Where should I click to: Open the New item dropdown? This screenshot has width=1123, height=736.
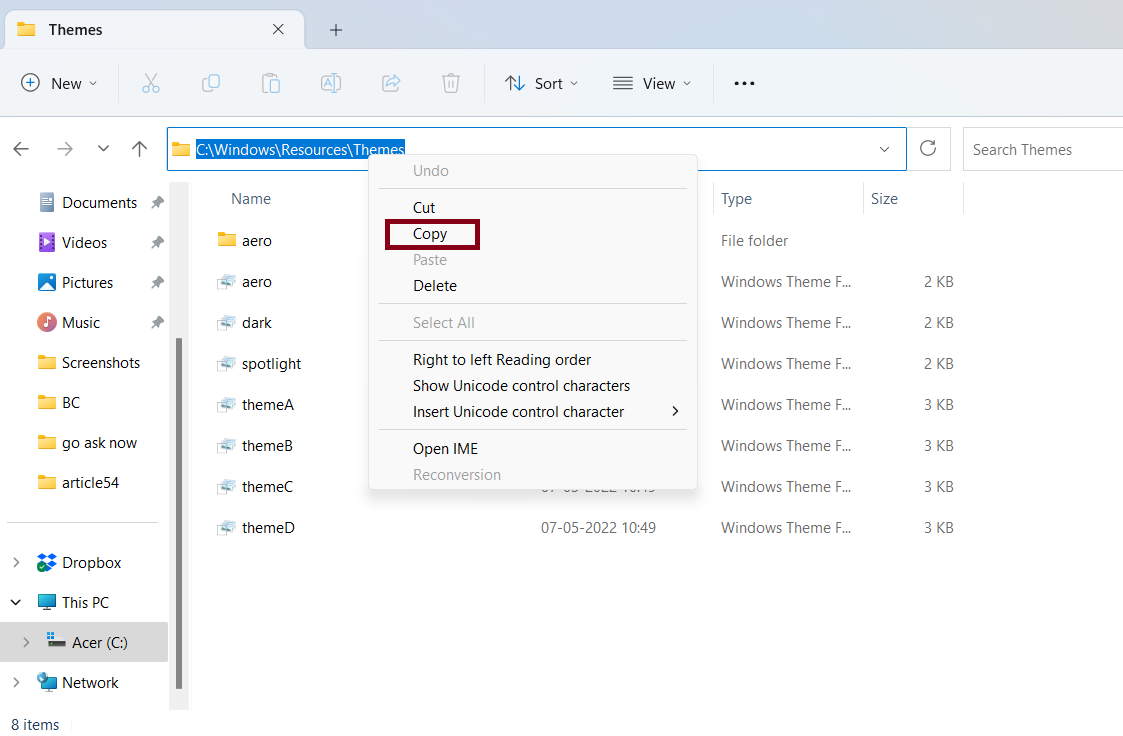point(59,84)
